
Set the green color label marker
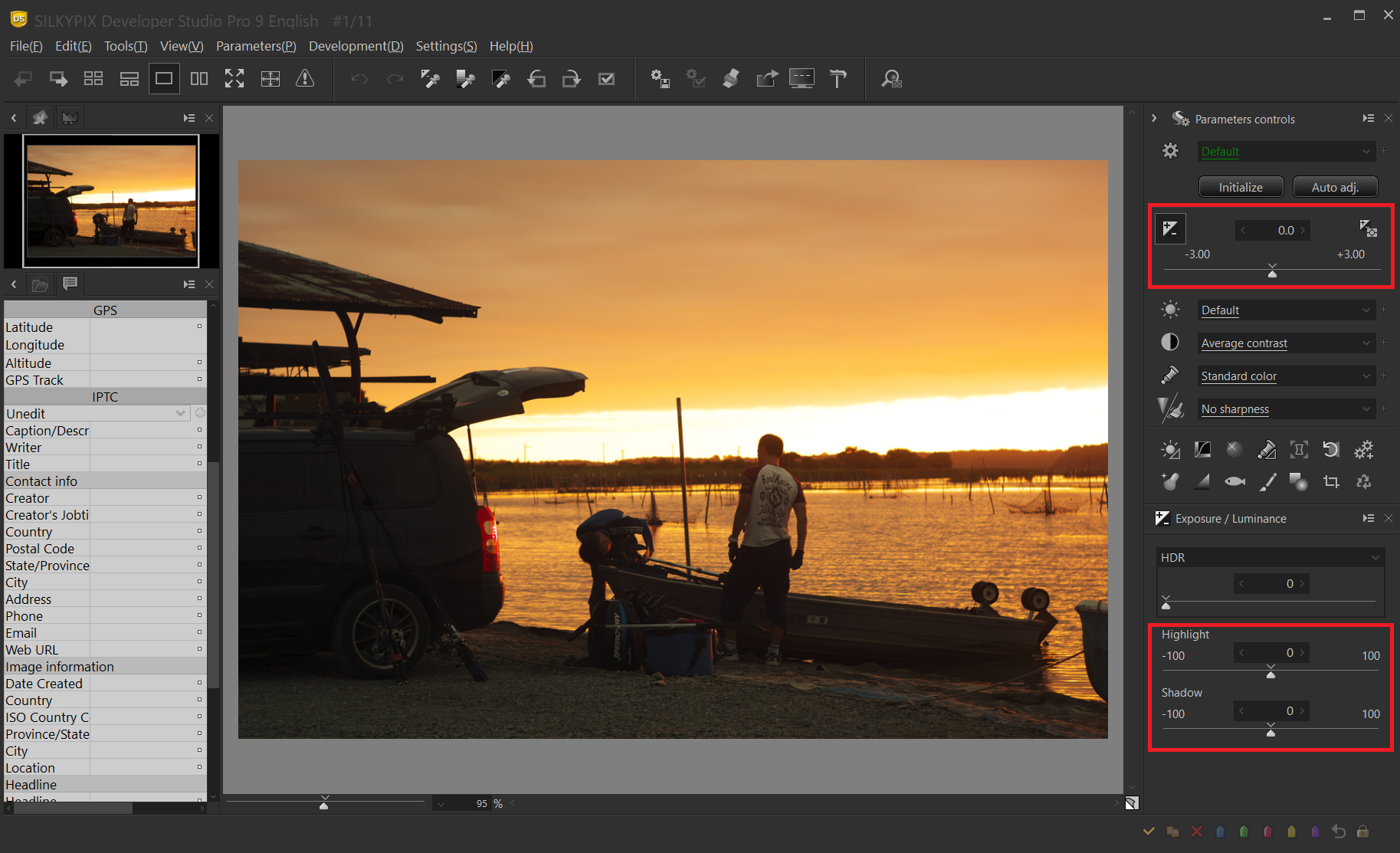1244,832
